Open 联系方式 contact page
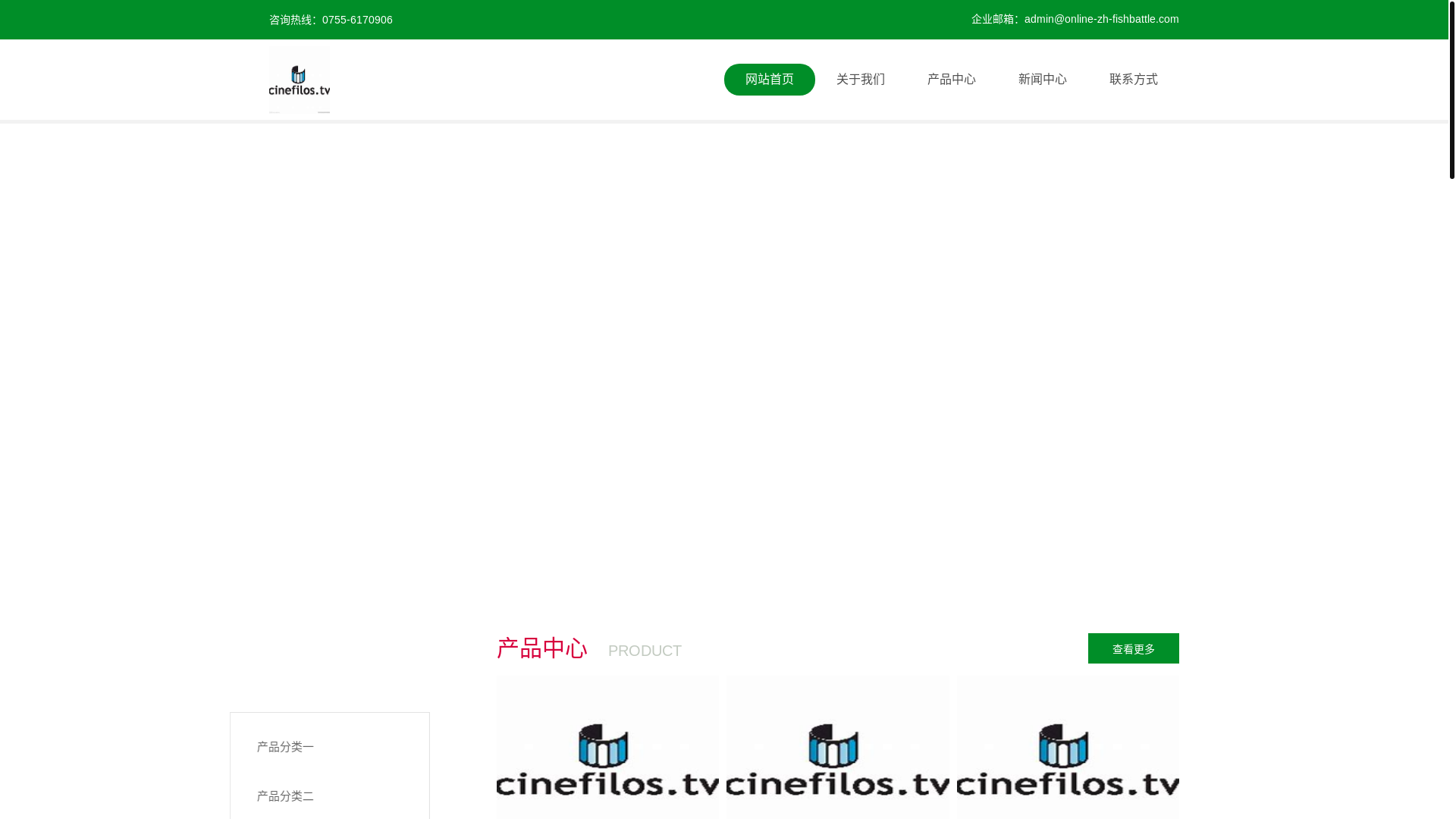 [x=1134, y=80]
